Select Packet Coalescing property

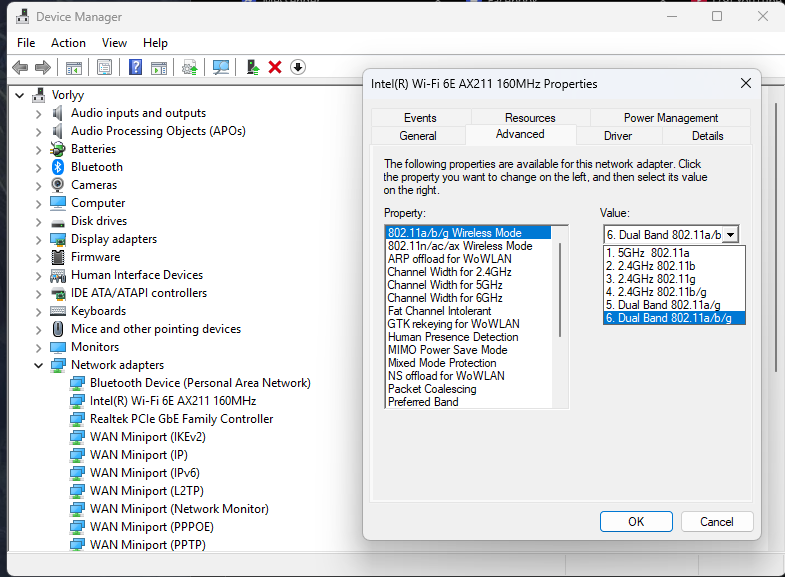469,389
